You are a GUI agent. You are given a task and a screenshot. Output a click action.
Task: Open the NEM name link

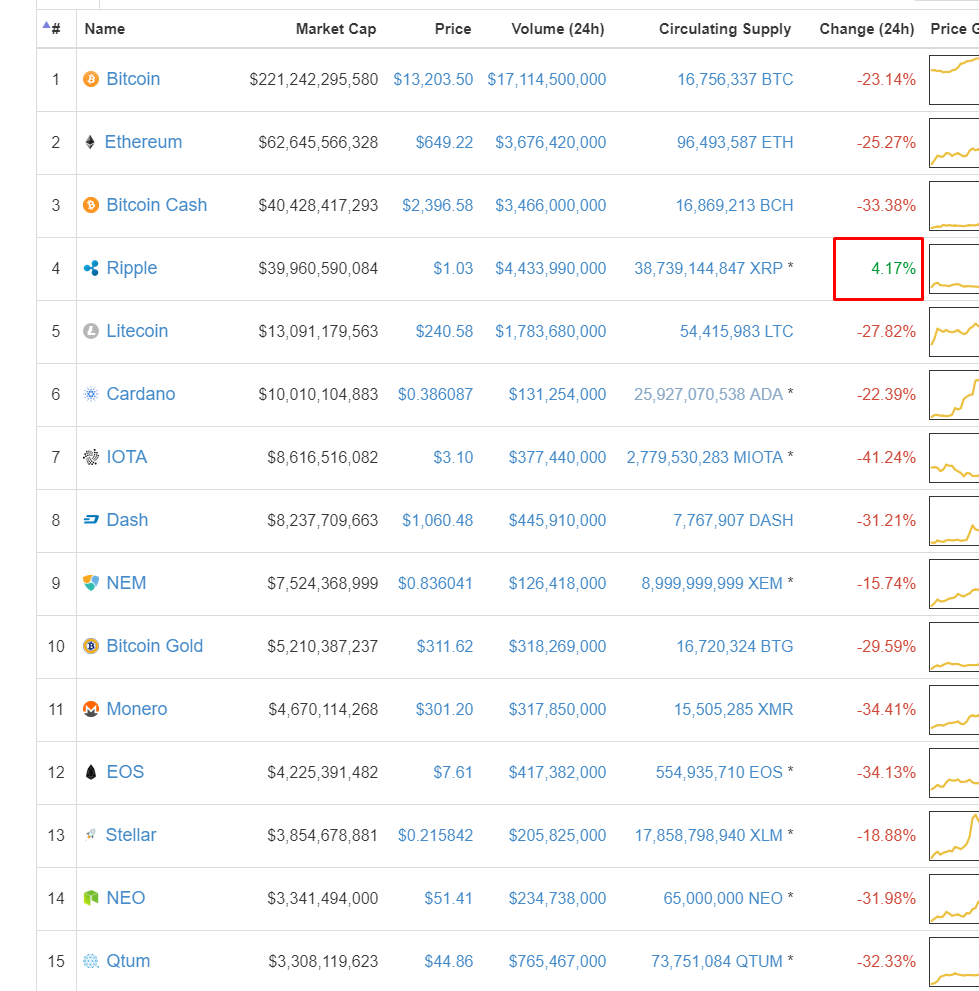pos(126,583)
